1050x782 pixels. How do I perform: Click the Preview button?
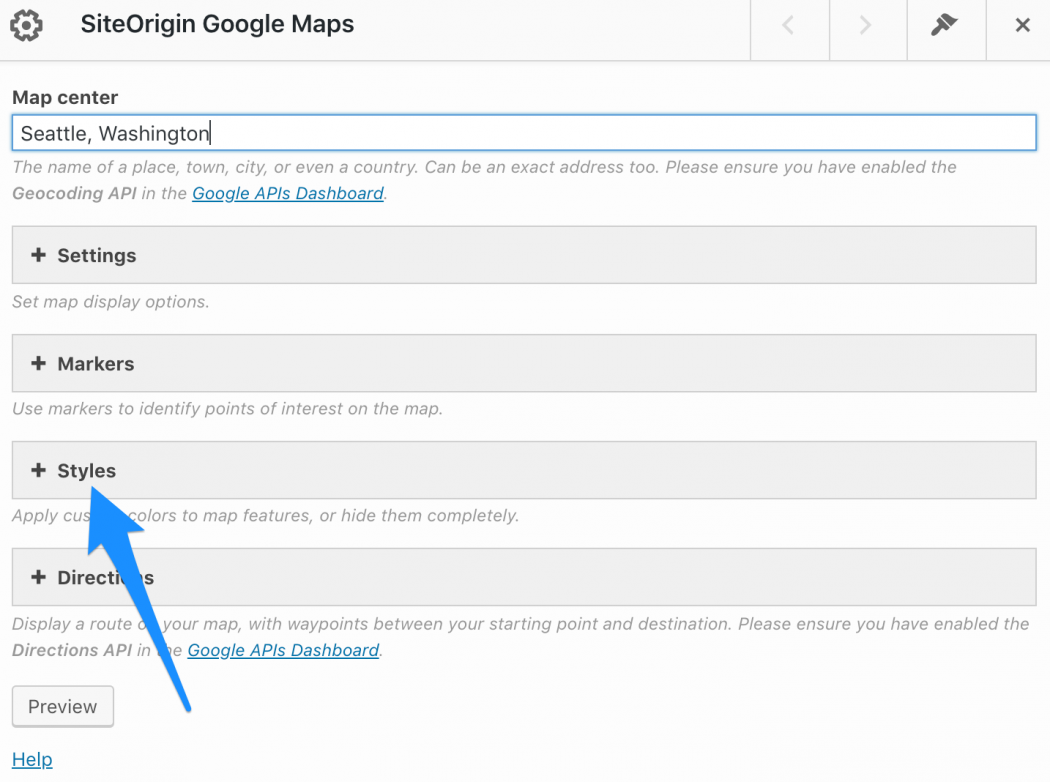(x=62, y=706)
